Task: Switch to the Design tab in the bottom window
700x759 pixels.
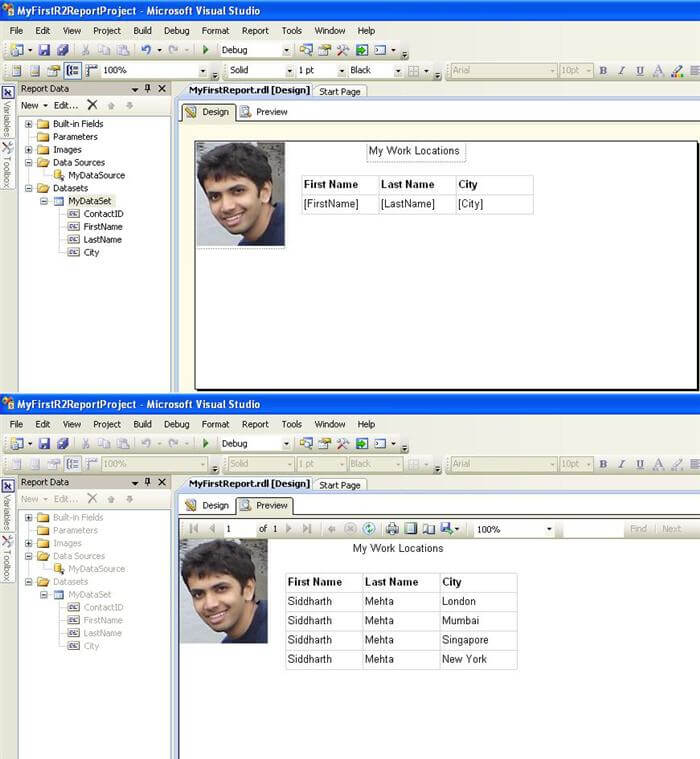Action: tap(207, 505)
